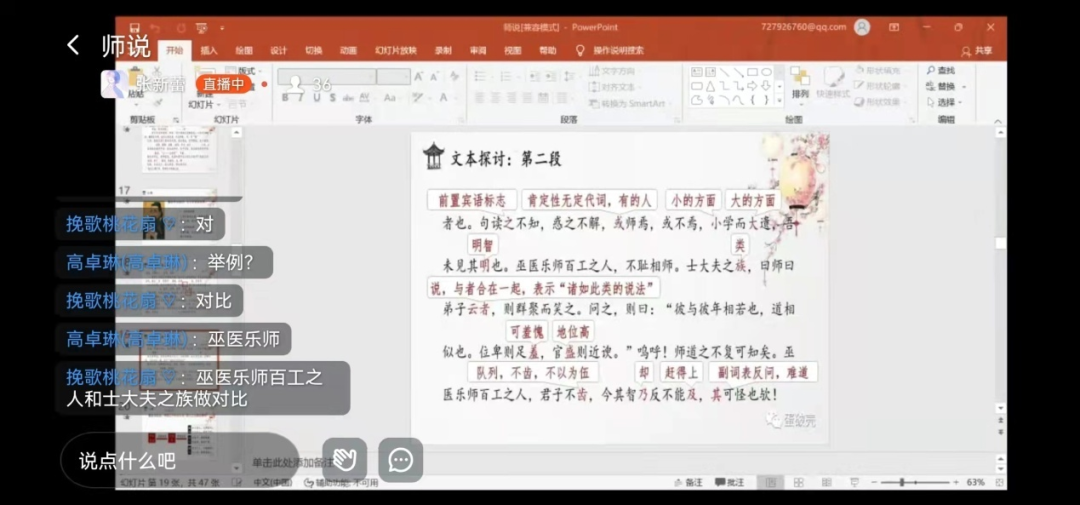This screenshot has width=1080, height=505.
Task: Open the 设计 ribbon tab
Action: [278, 50]
